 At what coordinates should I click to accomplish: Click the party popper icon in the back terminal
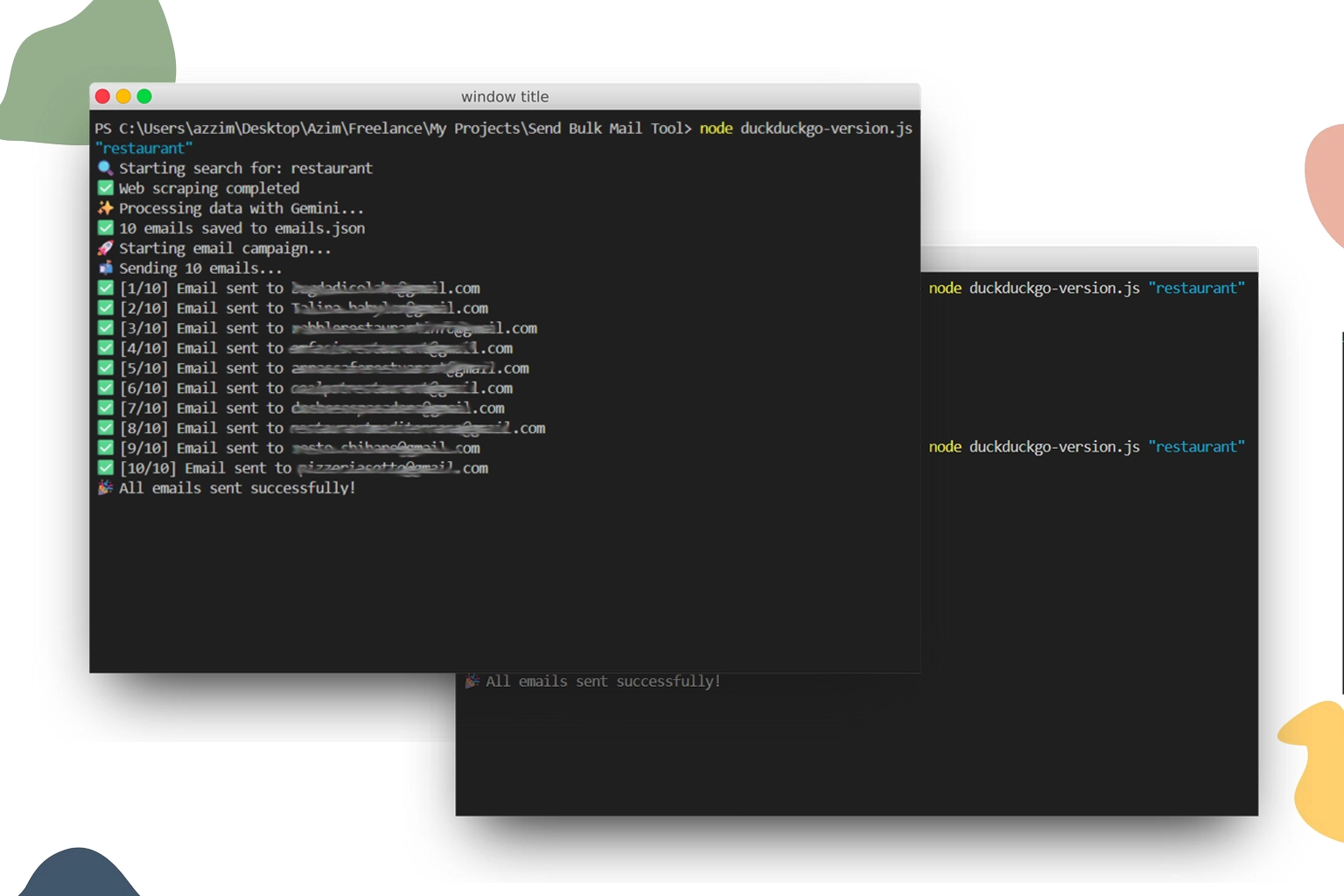tap(472, 682)
